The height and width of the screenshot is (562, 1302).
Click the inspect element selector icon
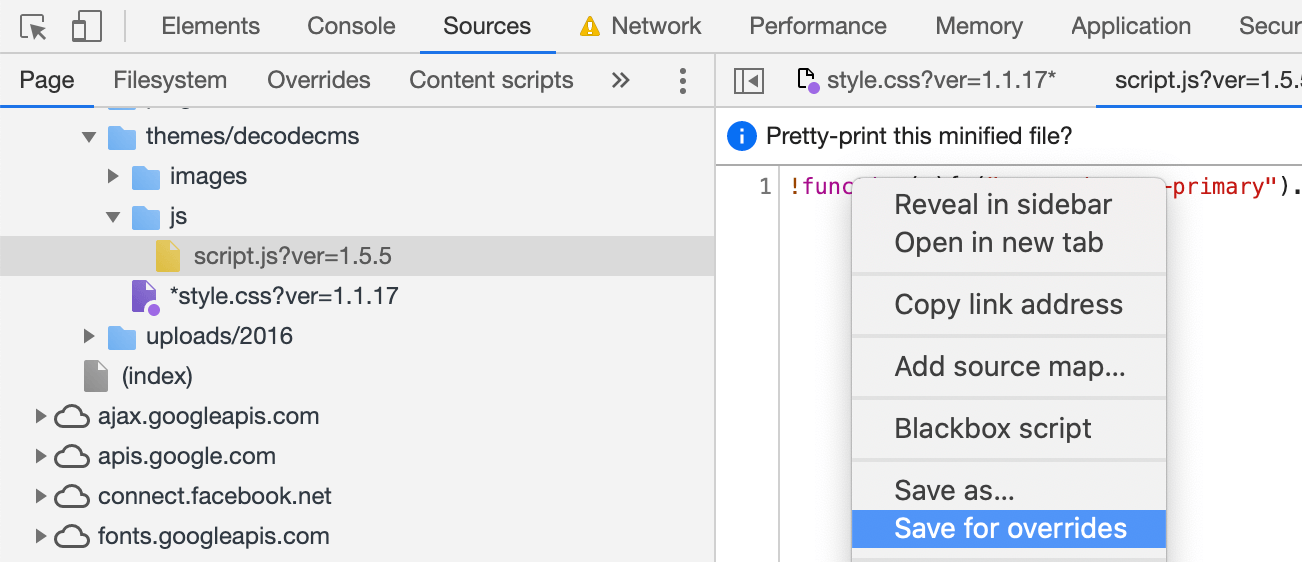coord(33,27)
